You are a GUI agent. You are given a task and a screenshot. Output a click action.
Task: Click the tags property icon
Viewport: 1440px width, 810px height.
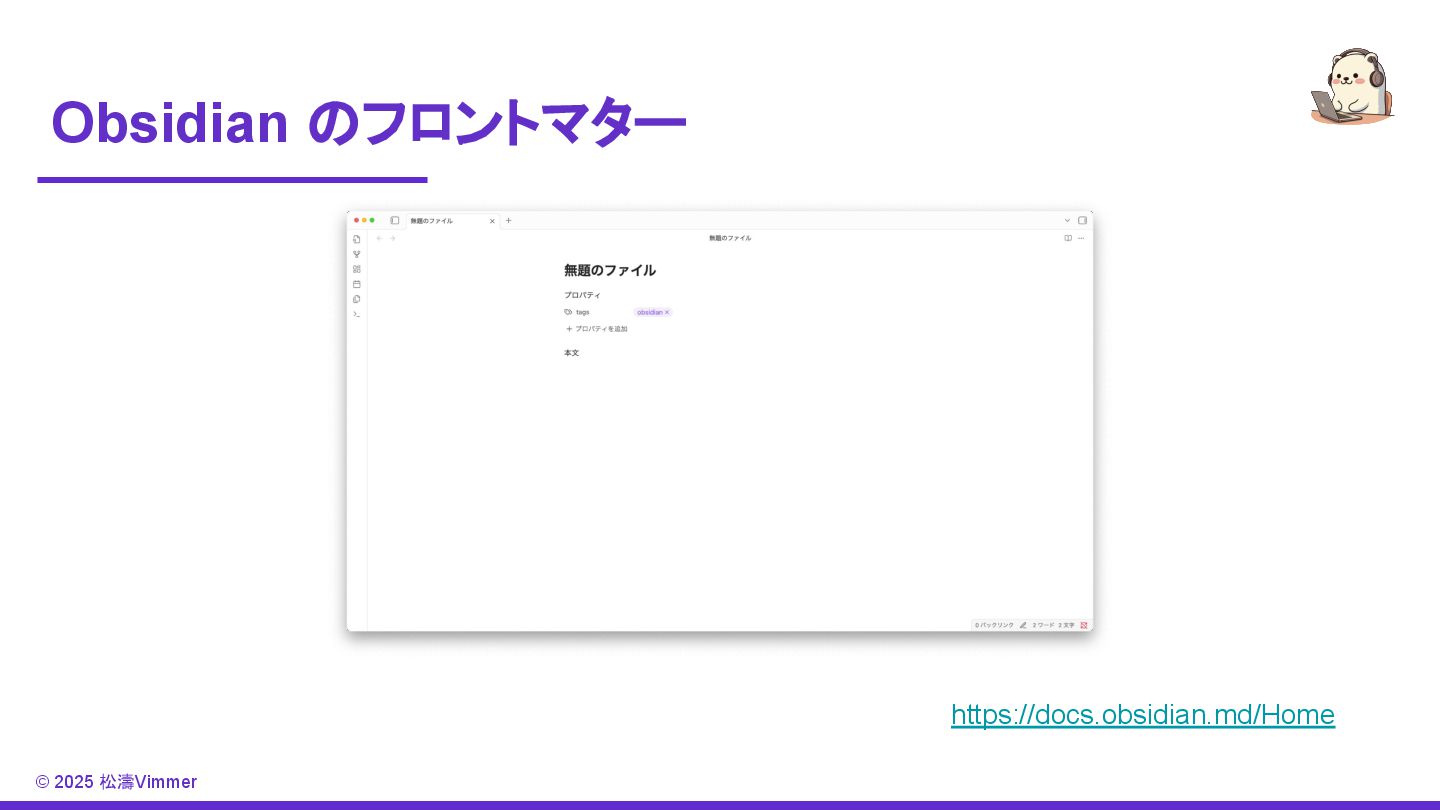pyautogui.click(x=568, y=312)
